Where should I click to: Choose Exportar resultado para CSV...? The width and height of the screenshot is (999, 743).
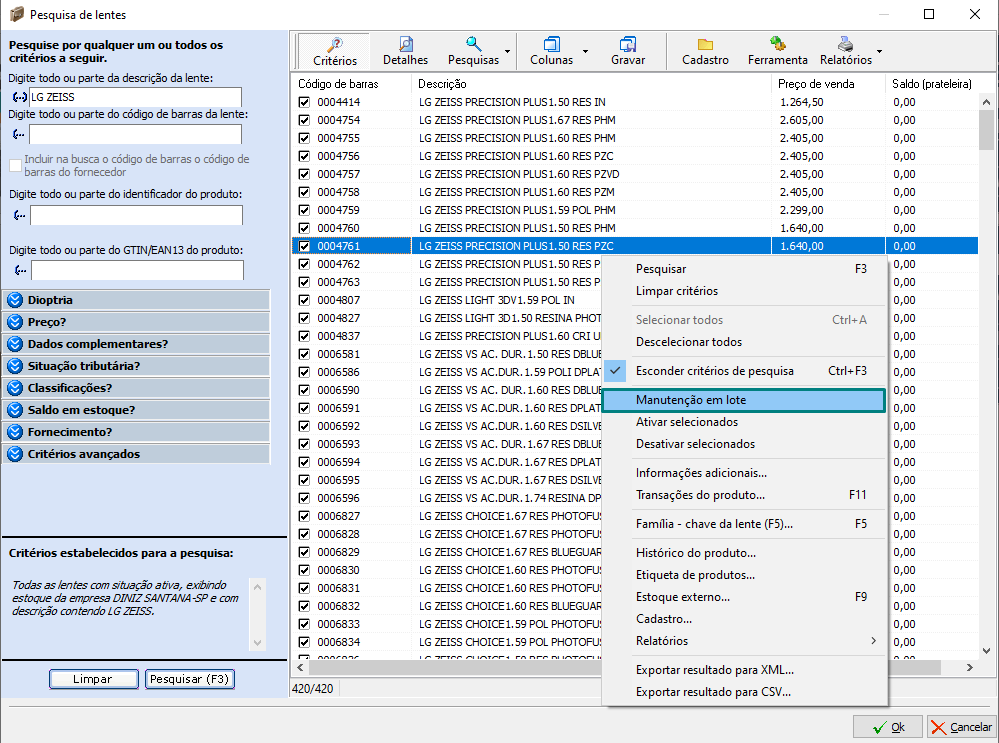point(744,692)
